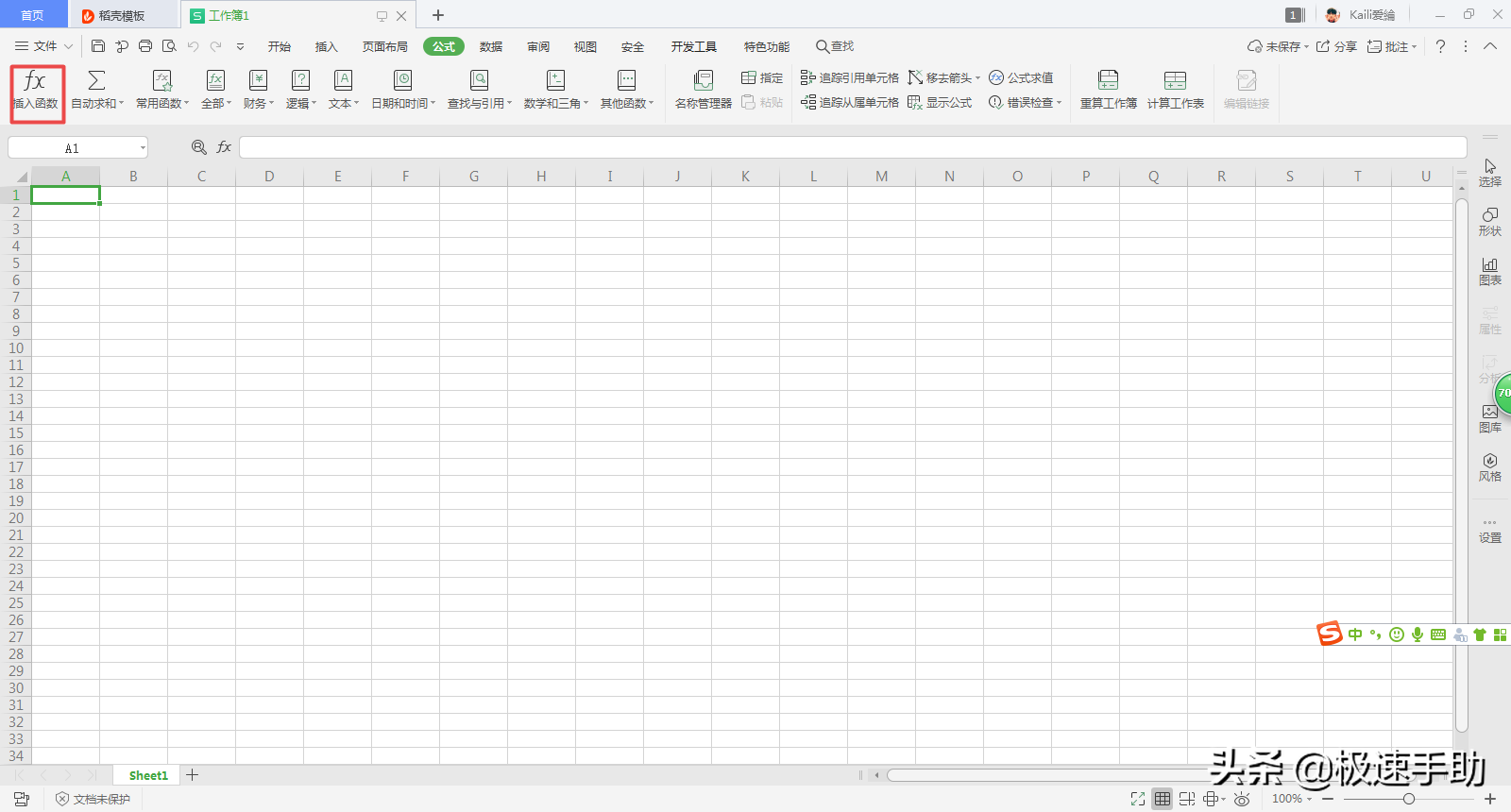Switch to the 数据 ribbon tab

point(491,46)
